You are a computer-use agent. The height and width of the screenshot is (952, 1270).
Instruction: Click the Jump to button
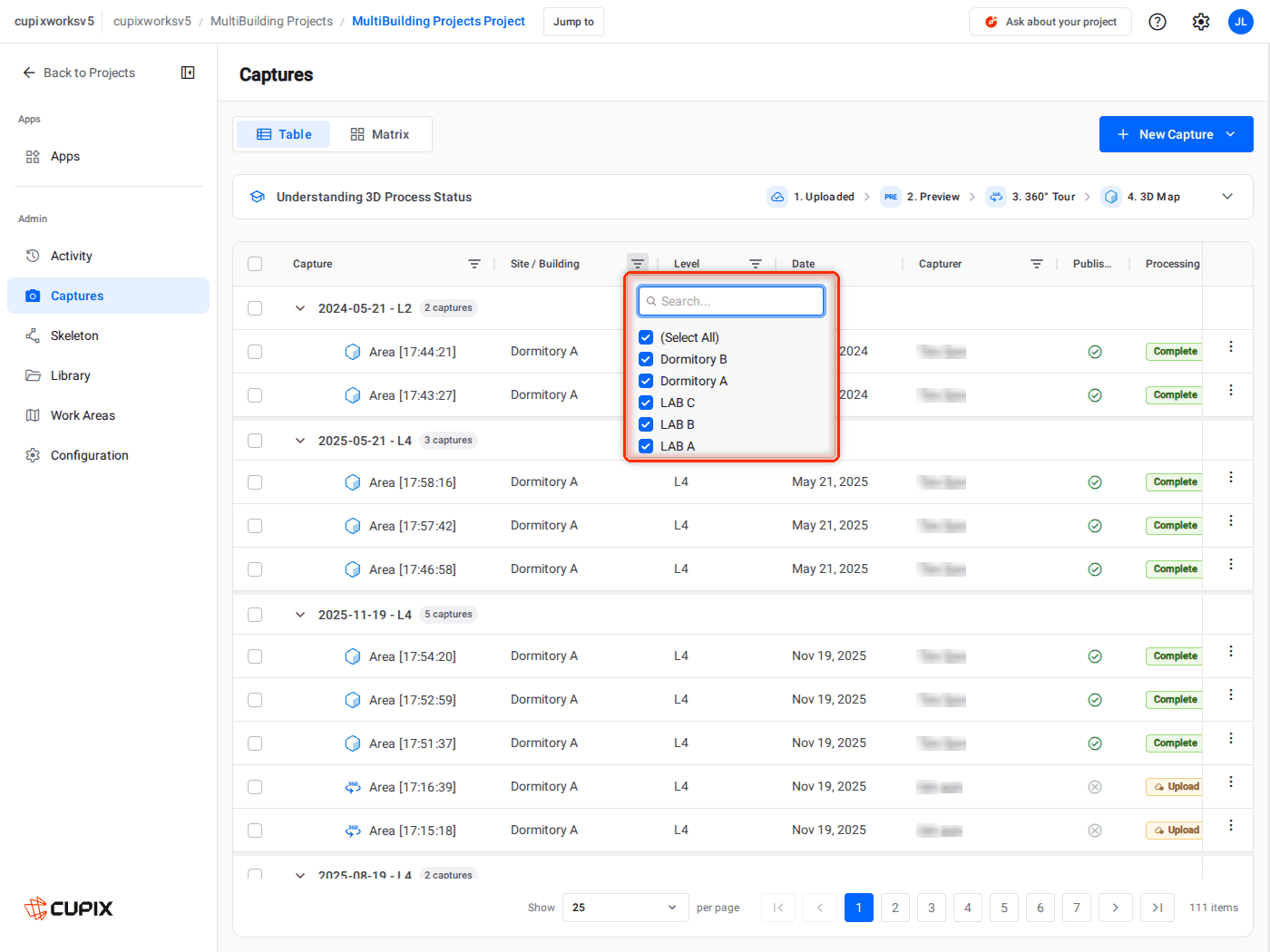point(573,22)
